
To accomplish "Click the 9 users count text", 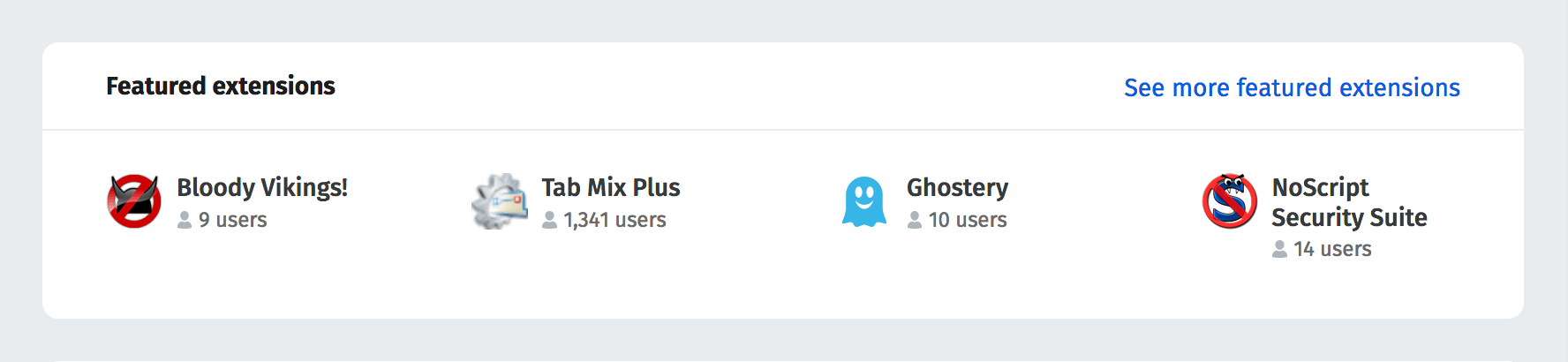I will [x=233, y=220].
